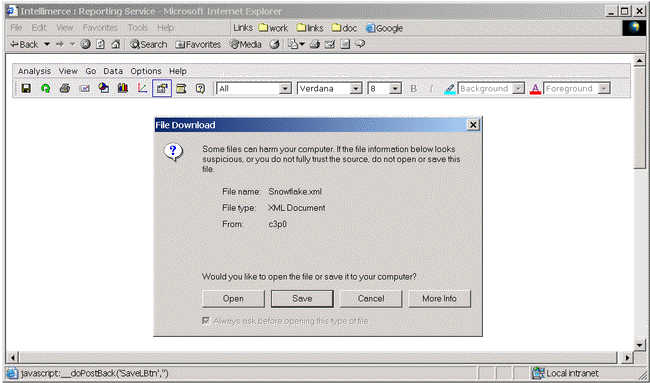
Task: Click IE Discuss icon
Action: (345, 44)
